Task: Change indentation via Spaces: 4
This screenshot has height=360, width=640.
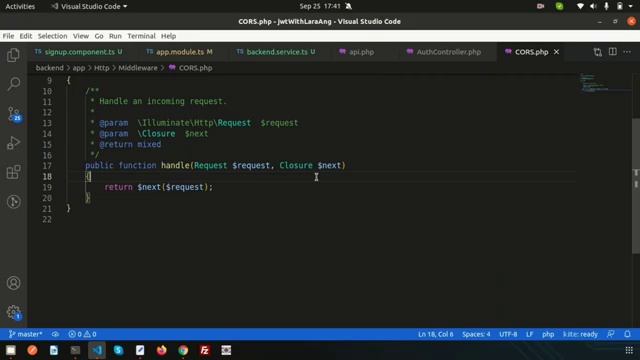Action: click(476, 334)
